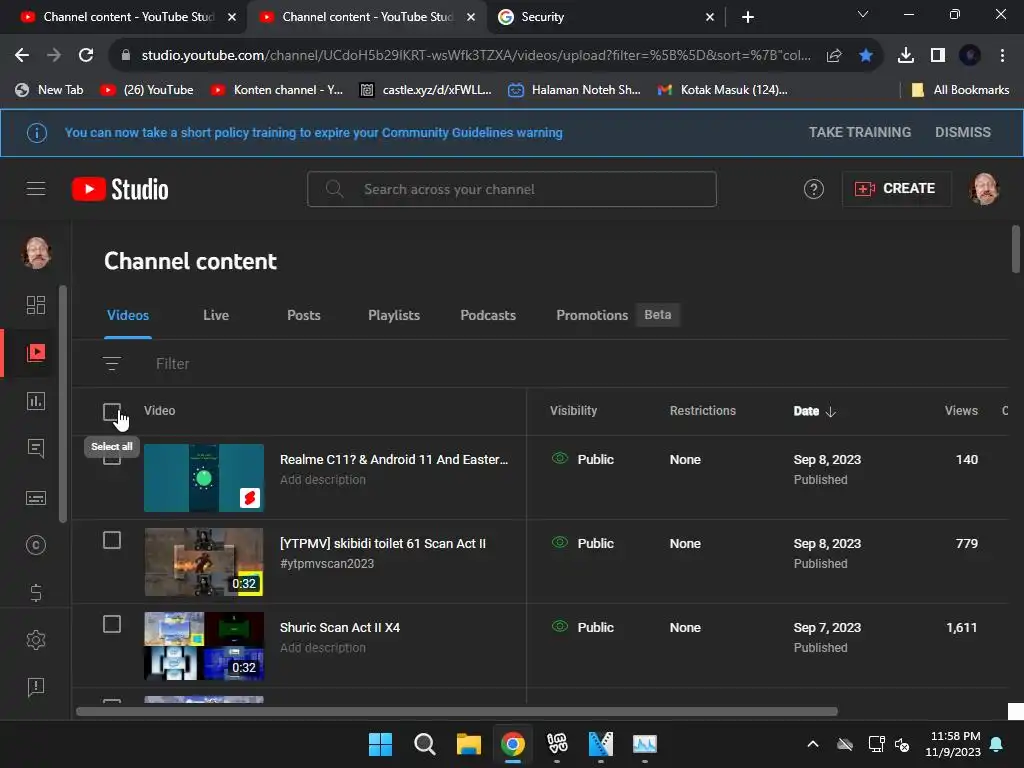Open the Settings gear in sidebar

(x=35, y=640)
